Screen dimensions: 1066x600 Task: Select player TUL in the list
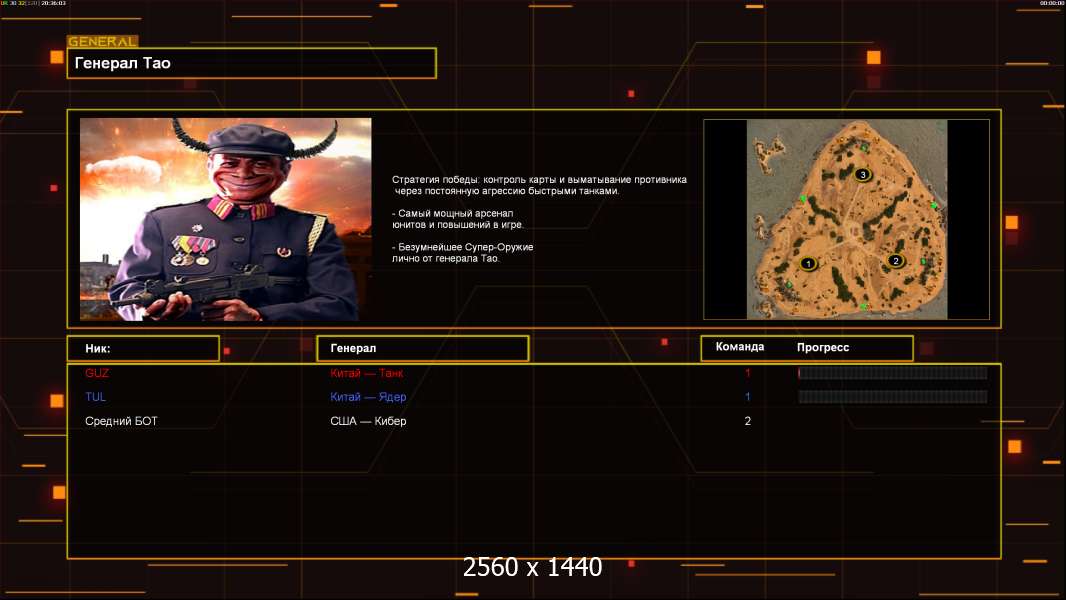(95, 397)
